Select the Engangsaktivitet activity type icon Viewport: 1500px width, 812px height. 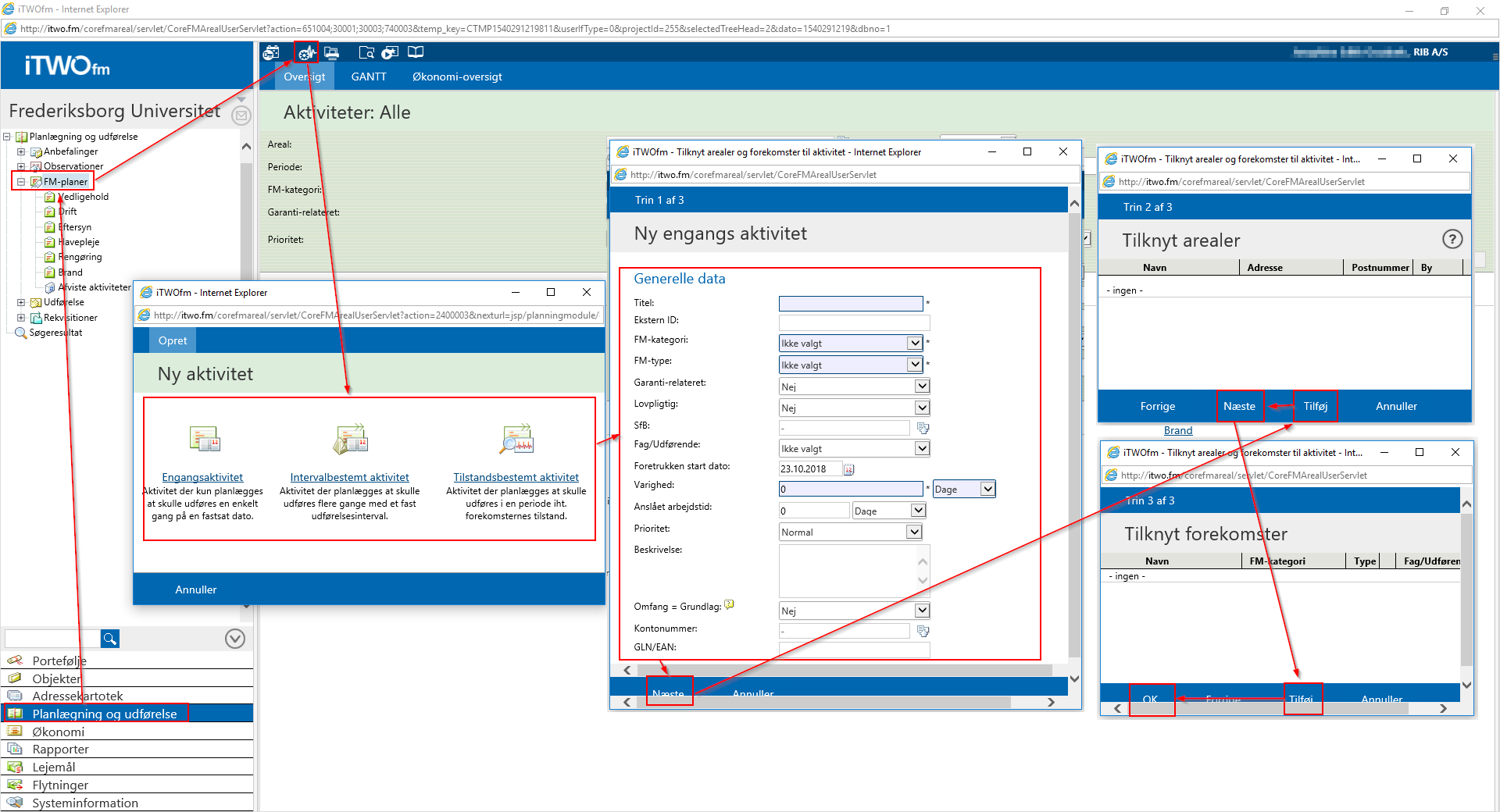click(203, 439)
